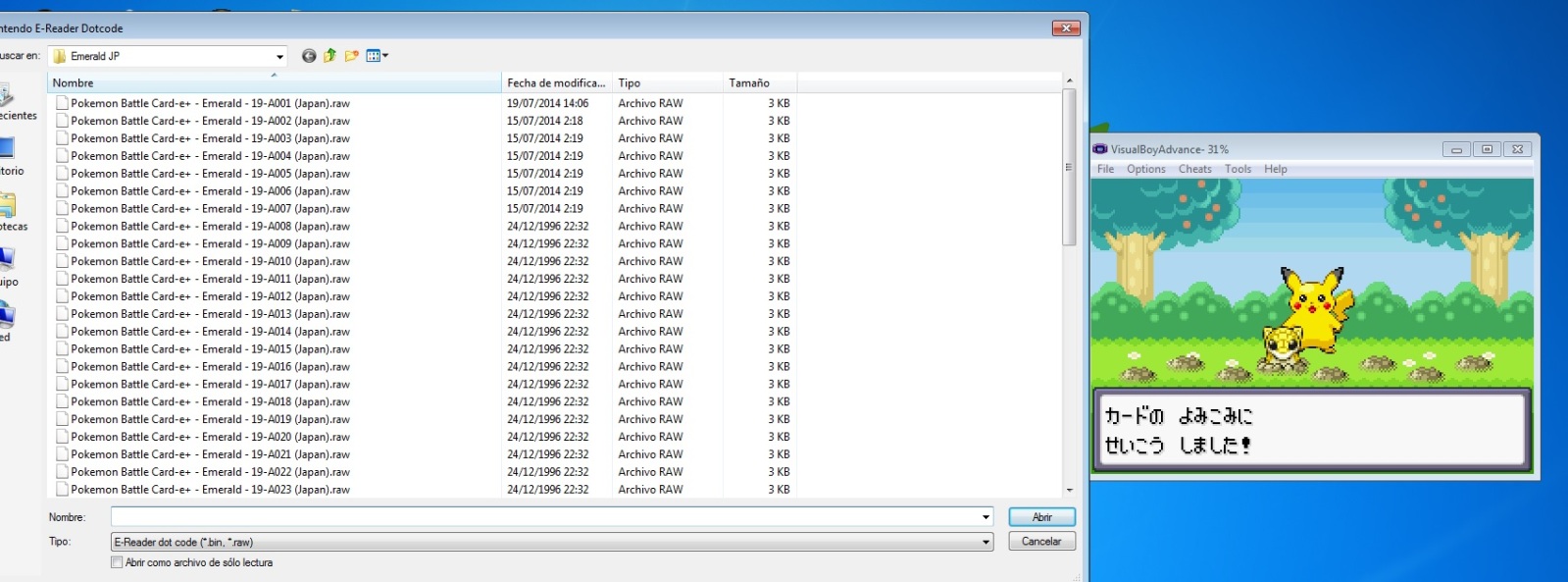Click file name ending 19-A021 (Japan).raw
The image size is (1568, 582).
tap(210, 454)
